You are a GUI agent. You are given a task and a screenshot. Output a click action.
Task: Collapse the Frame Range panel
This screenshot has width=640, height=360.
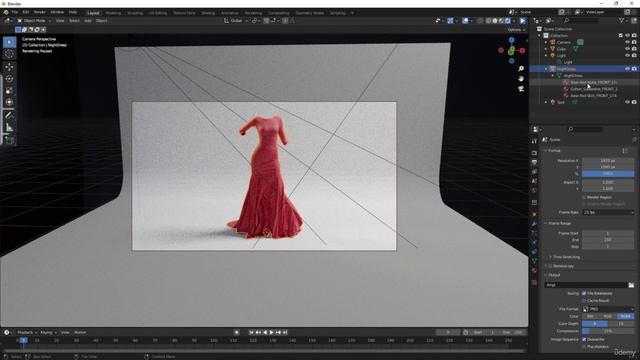[558, 223]
